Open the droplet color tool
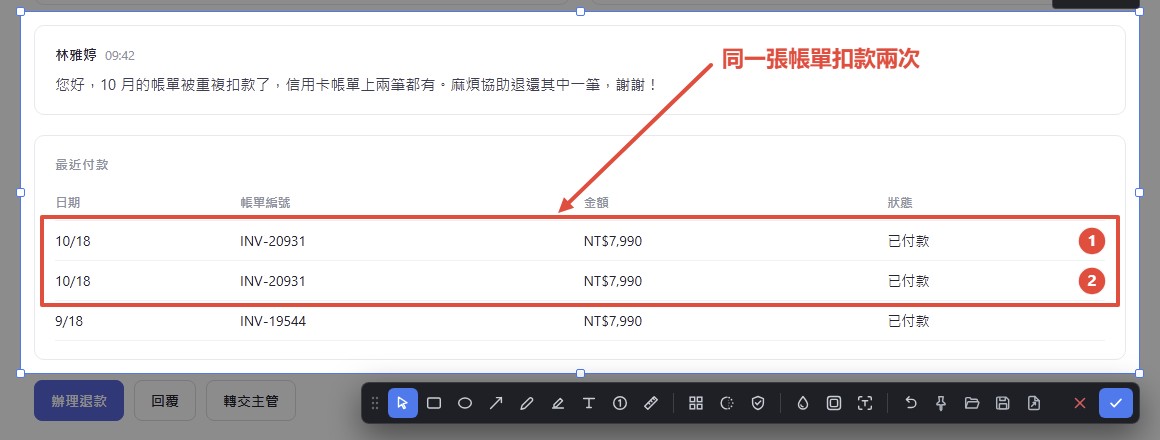This screenshot has width=1160, height=440. pyautogui.click(x=803, y=403)
